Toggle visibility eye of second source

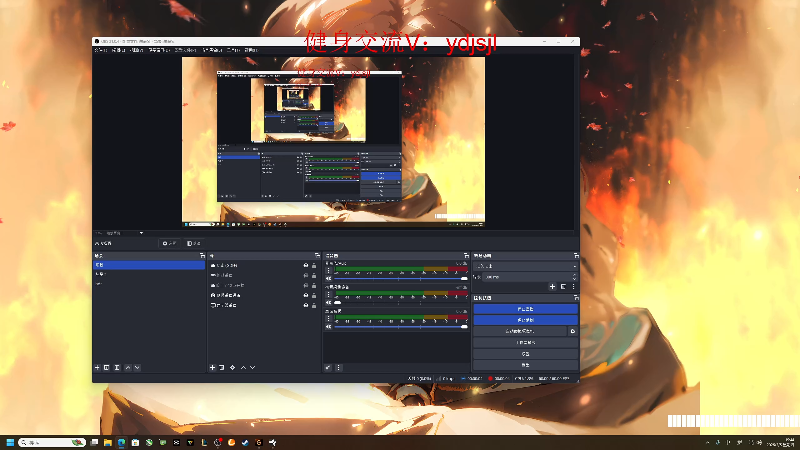tap(306, 275)
